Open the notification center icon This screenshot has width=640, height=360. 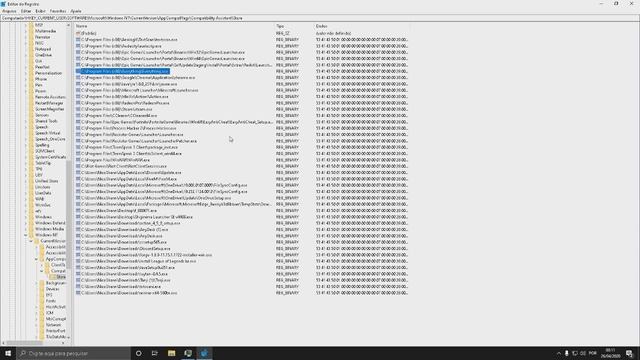coord(629,353)
